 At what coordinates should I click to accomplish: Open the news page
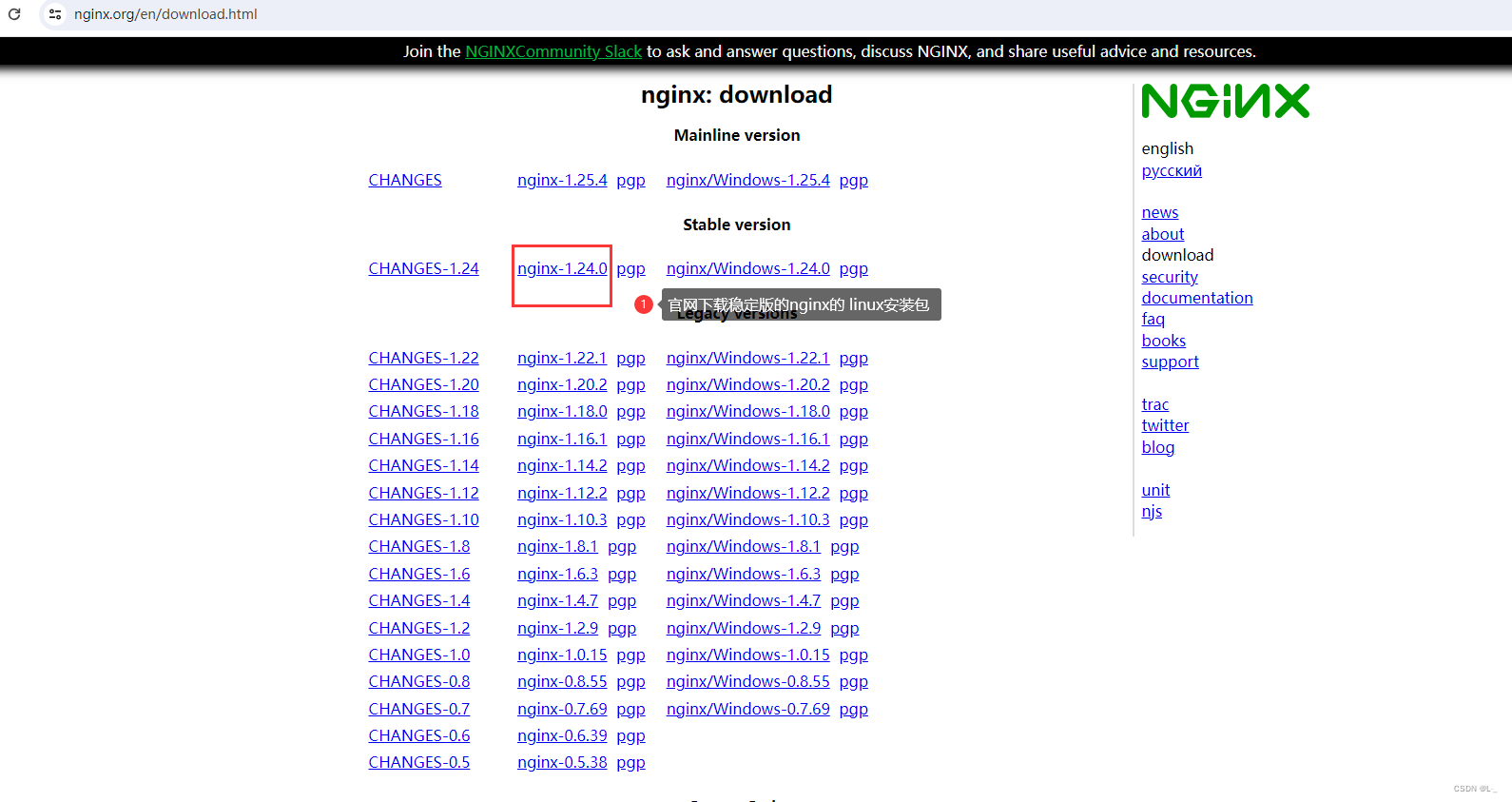tap(1160, 212)
